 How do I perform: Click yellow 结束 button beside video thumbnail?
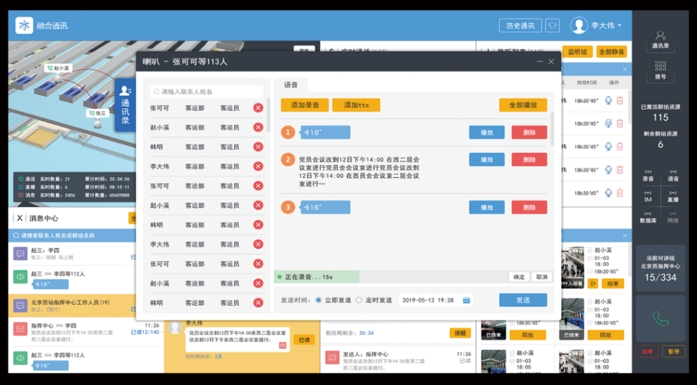point(613,283)
